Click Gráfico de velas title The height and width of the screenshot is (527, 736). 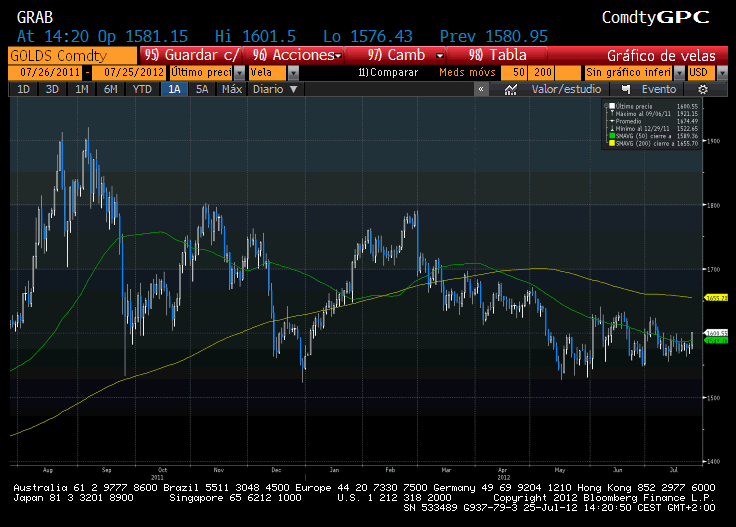click(661, 56)
